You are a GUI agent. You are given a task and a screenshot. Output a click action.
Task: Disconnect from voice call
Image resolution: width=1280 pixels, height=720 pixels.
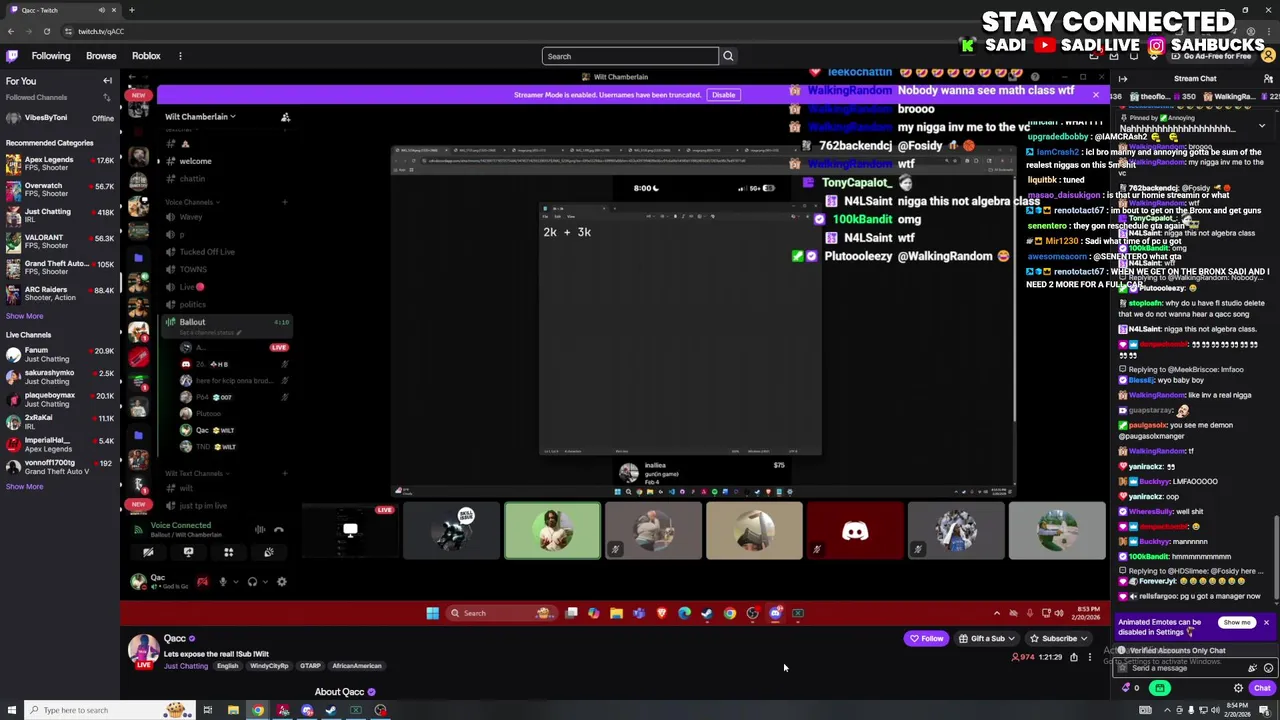279,530
